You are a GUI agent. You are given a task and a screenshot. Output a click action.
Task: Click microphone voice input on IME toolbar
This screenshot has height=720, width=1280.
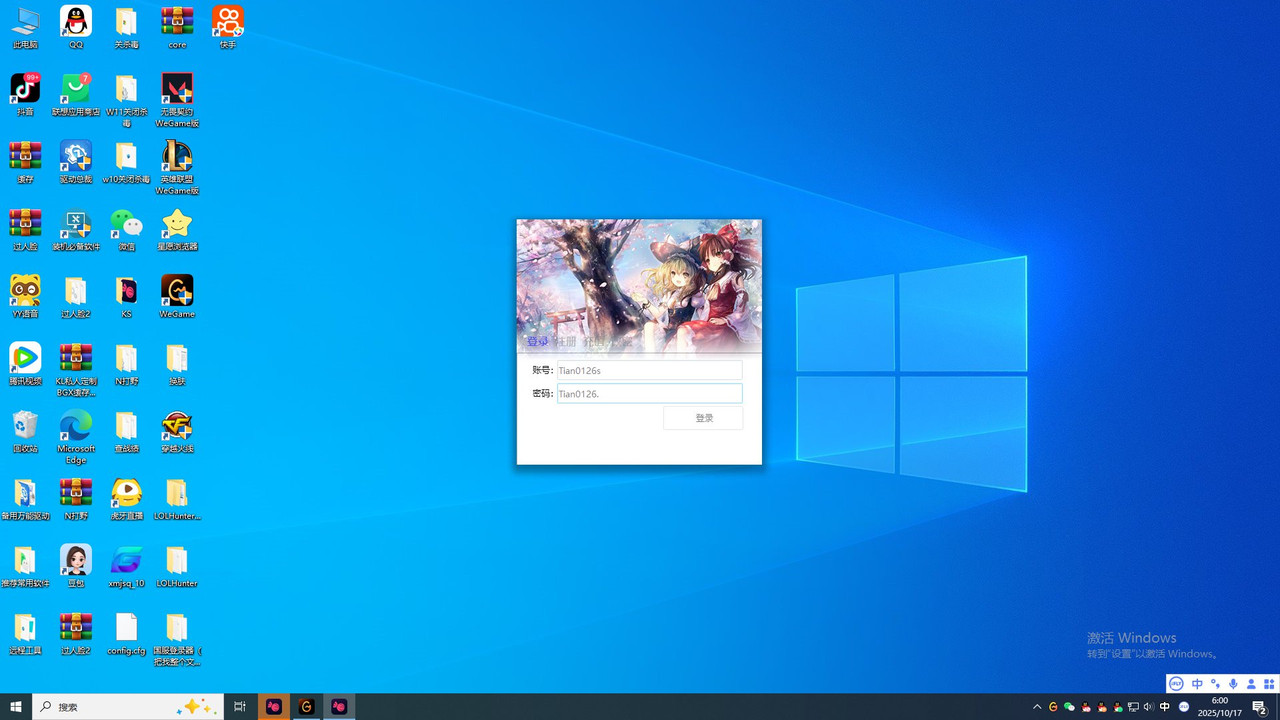pyautogui.click(x=1233, y=684)
